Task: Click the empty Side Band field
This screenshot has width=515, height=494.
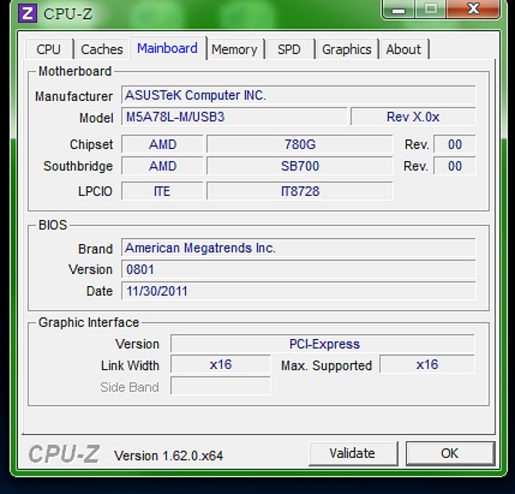Action: click(x=220, y=386)
